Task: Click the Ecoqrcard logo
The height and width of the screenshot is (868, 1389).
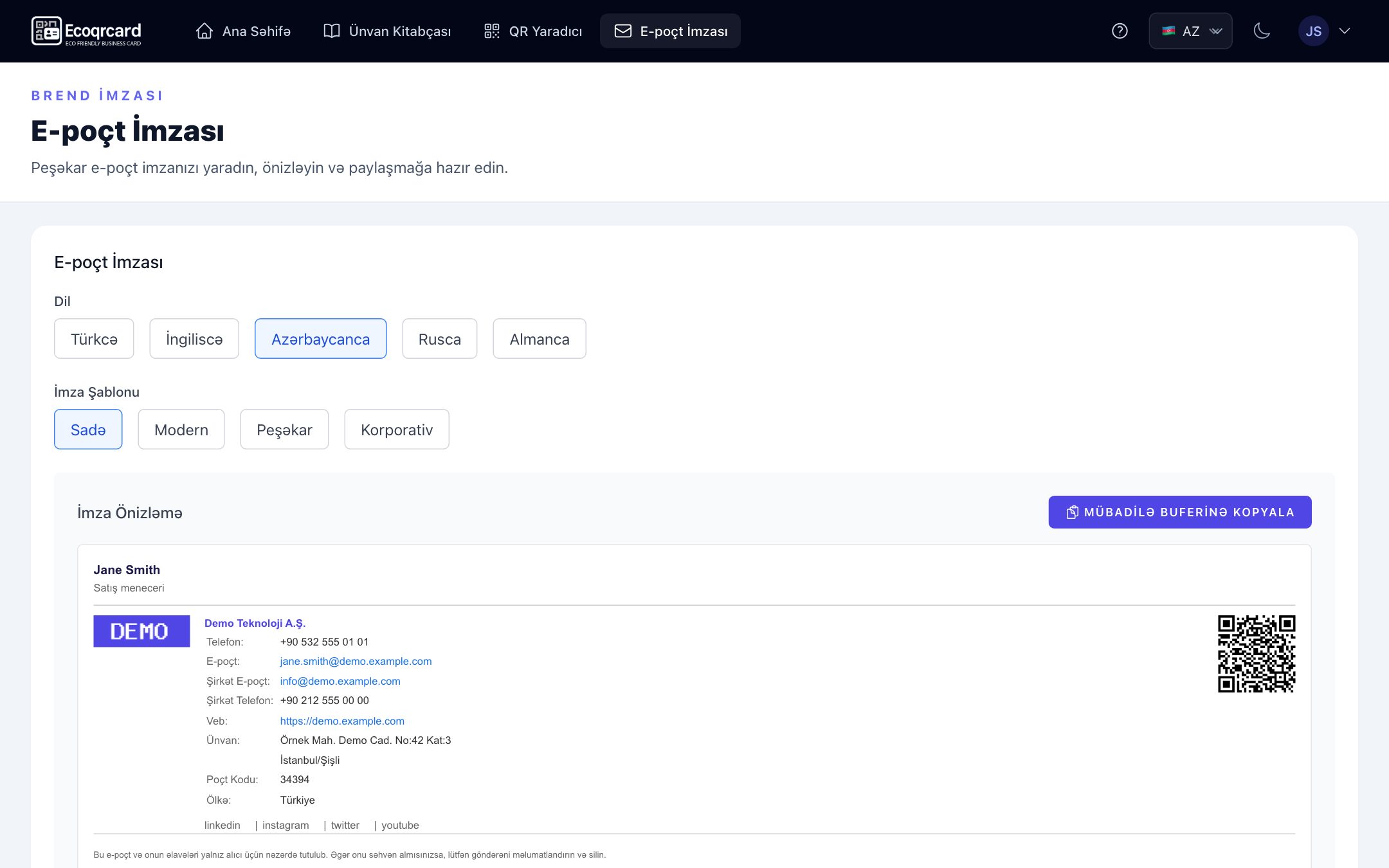Action: [86, 31]
